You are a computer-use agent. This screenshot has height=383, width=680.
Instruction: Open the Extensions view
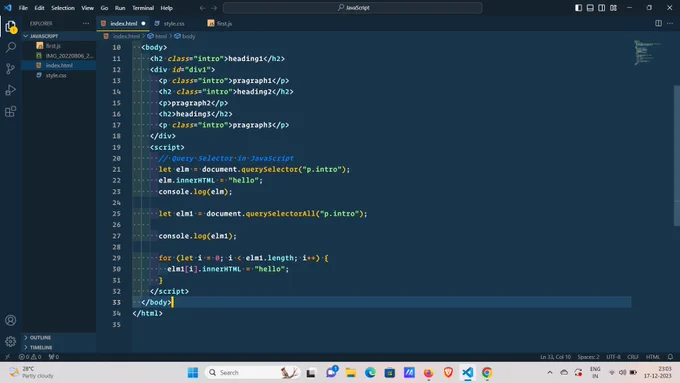[10, 111]
